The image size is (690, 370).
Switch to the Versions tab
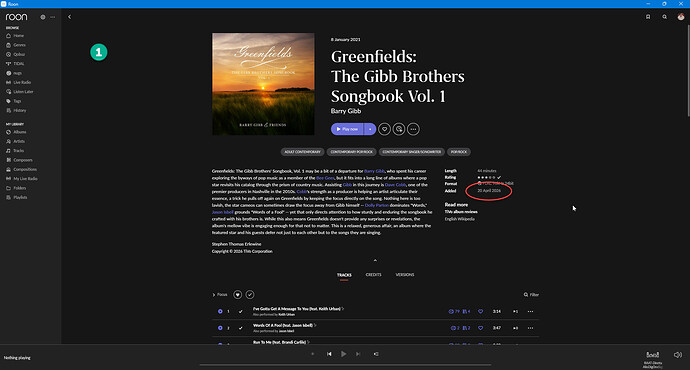405,275
